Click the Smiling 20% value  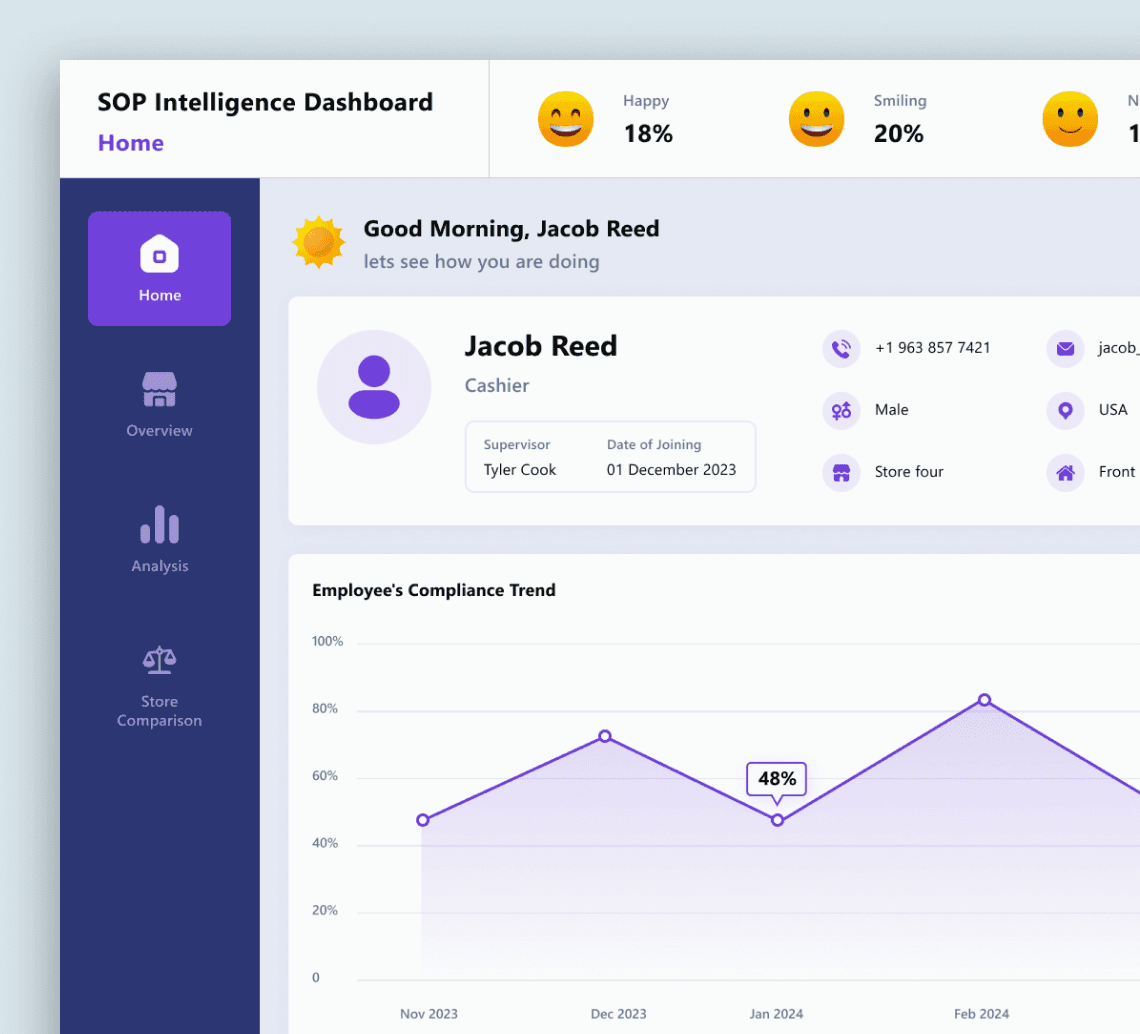pyautogui.click(x=899, y=134)
